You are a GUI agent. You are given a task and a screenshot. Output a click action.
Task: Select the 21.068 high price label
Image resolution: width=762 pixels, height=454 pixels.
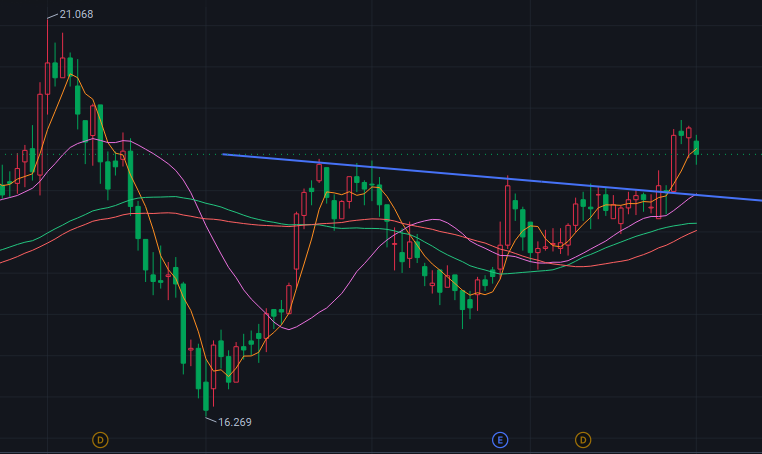click(76, 15)
